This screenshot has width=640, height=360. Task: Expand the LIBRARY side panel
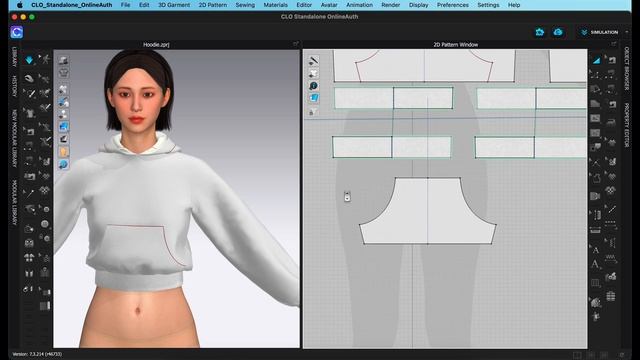(x=14, y=57)
